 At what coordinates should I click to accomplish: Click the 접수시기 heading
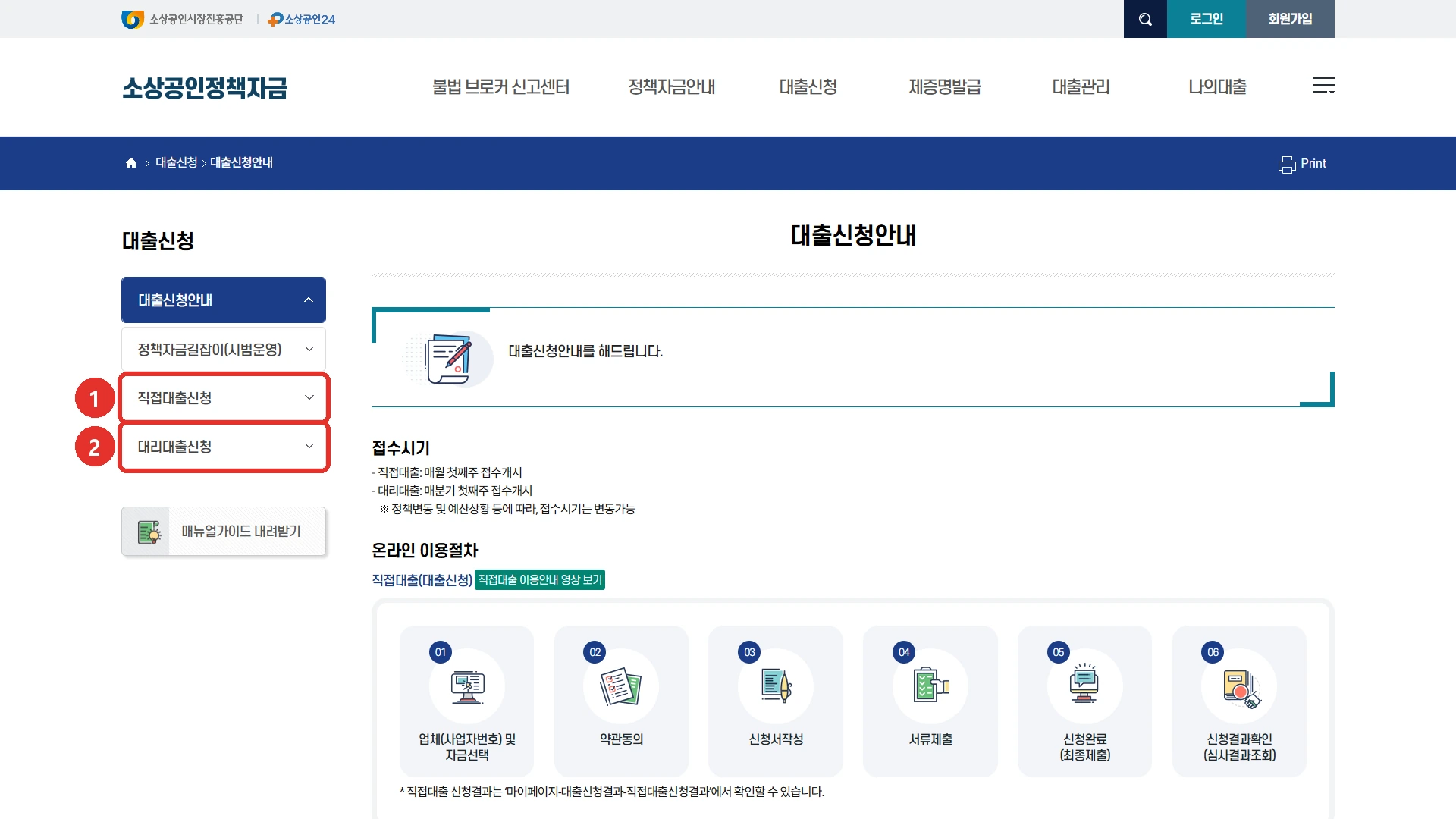coord(401,448)
